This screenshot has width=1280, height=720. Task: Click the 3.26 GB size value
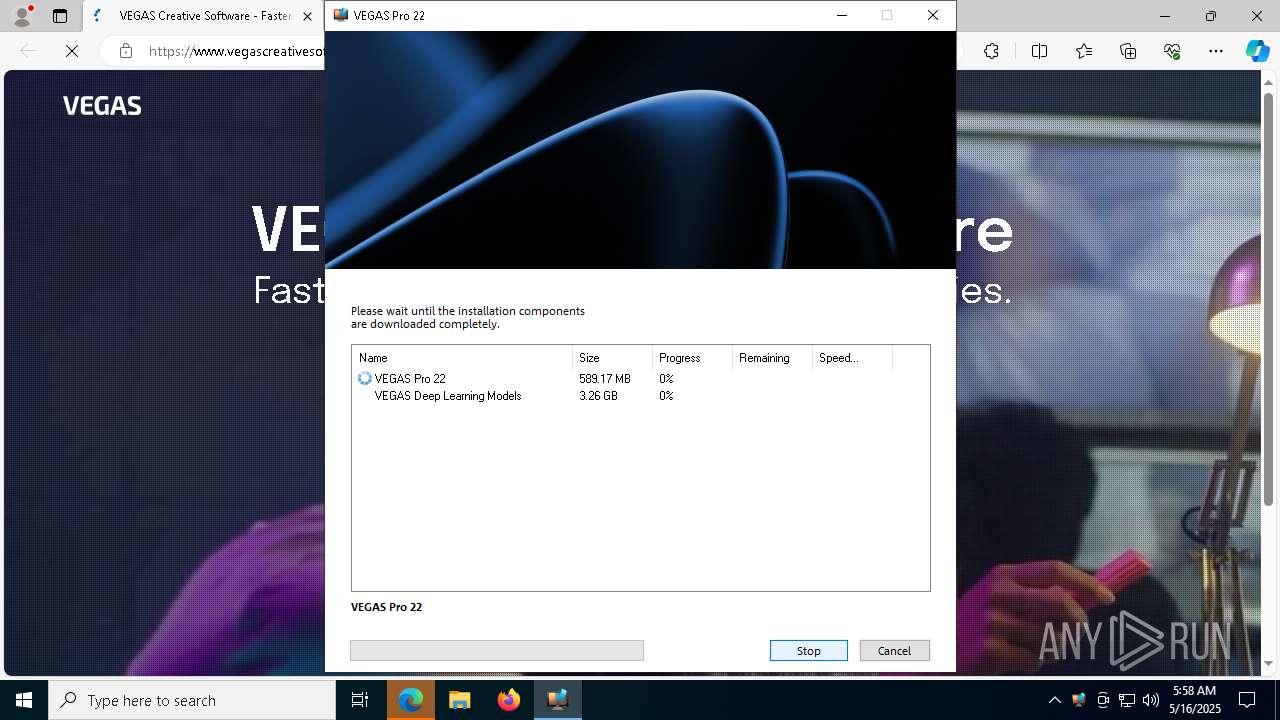[x=598, y=396]
